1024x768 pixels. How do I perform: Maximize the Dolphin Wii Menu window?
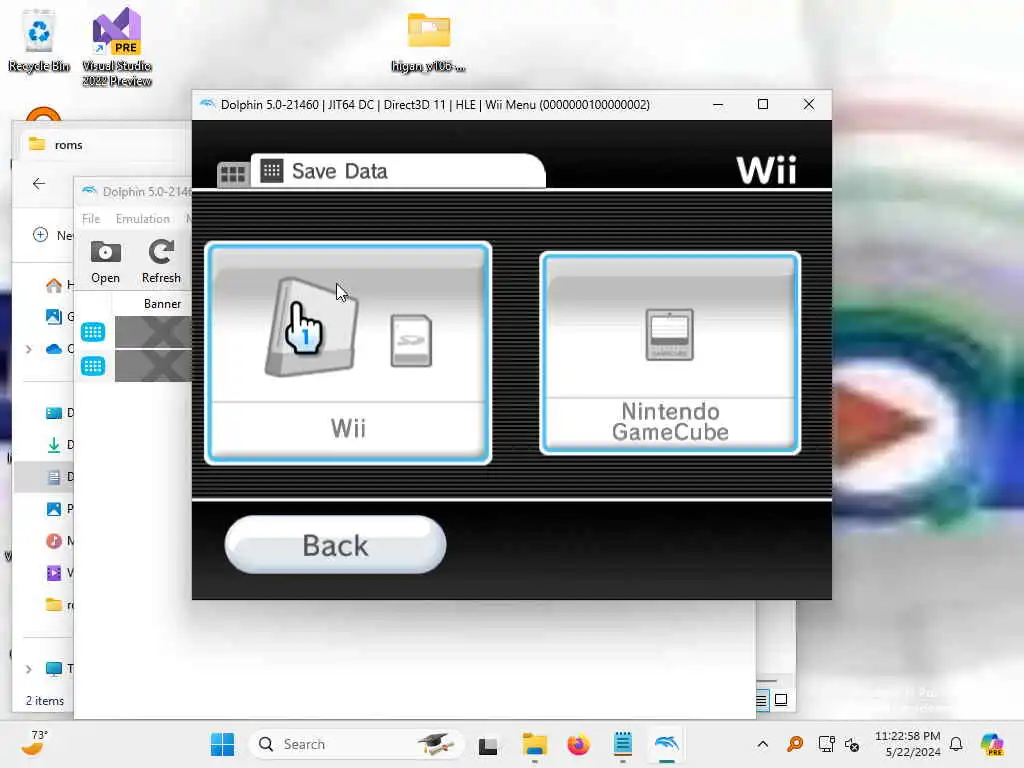pyautogui.click(x=763, y=104)
